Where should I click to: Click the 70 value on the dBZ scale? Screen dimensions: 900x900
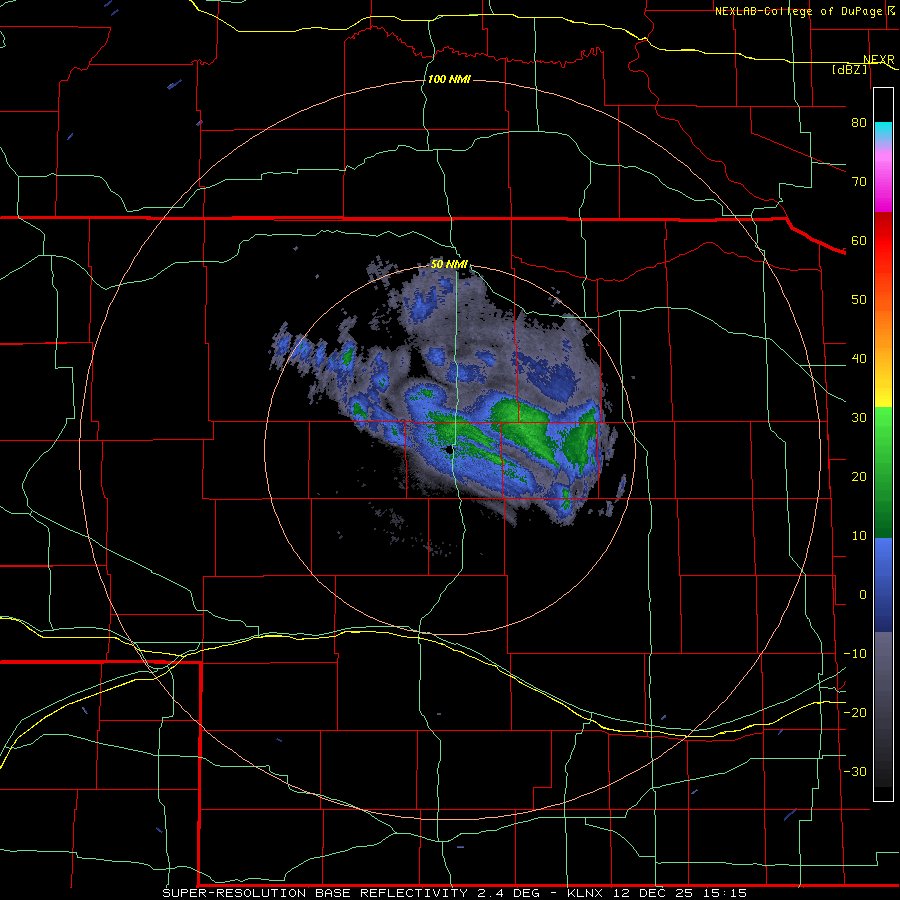coord(859,181)
